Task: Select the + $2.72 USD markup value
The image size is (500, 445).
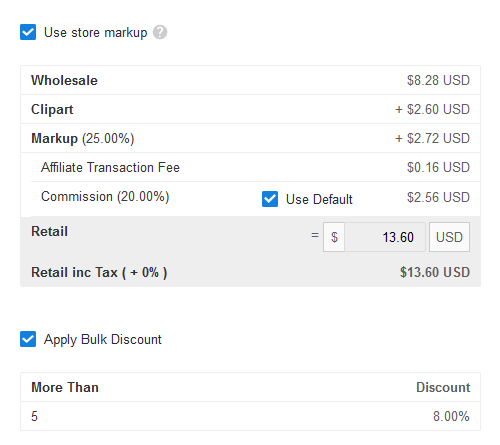Action: (432, 138)
